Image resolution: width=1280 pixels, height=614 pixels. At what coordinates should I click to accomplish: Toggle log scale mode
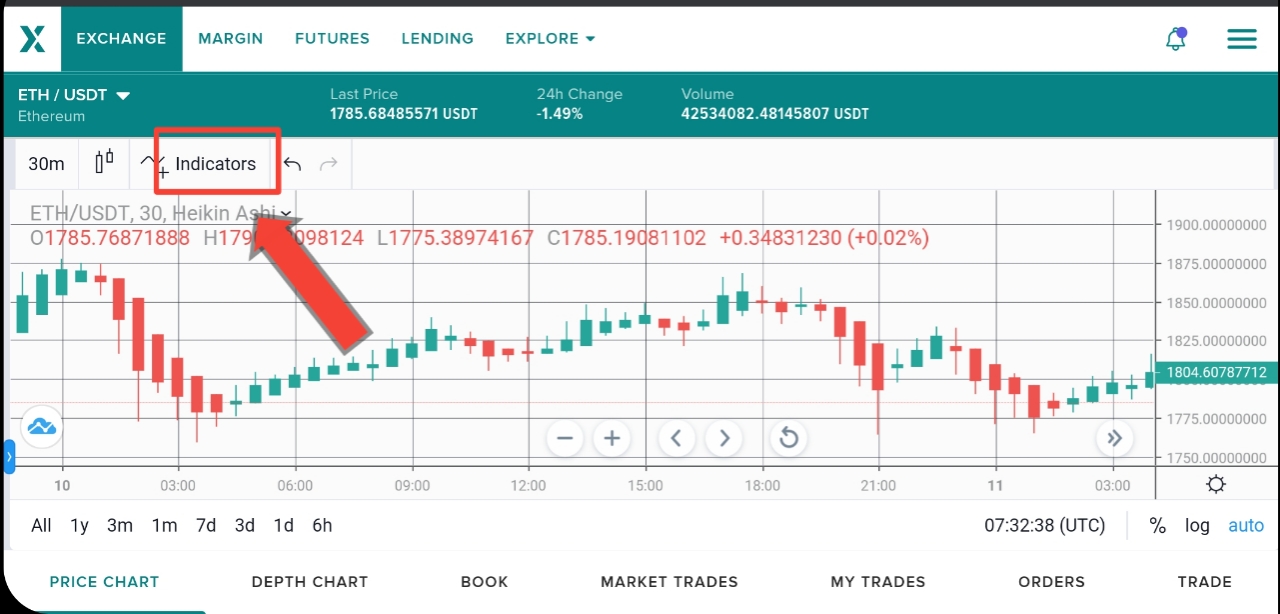(1197, 525)
